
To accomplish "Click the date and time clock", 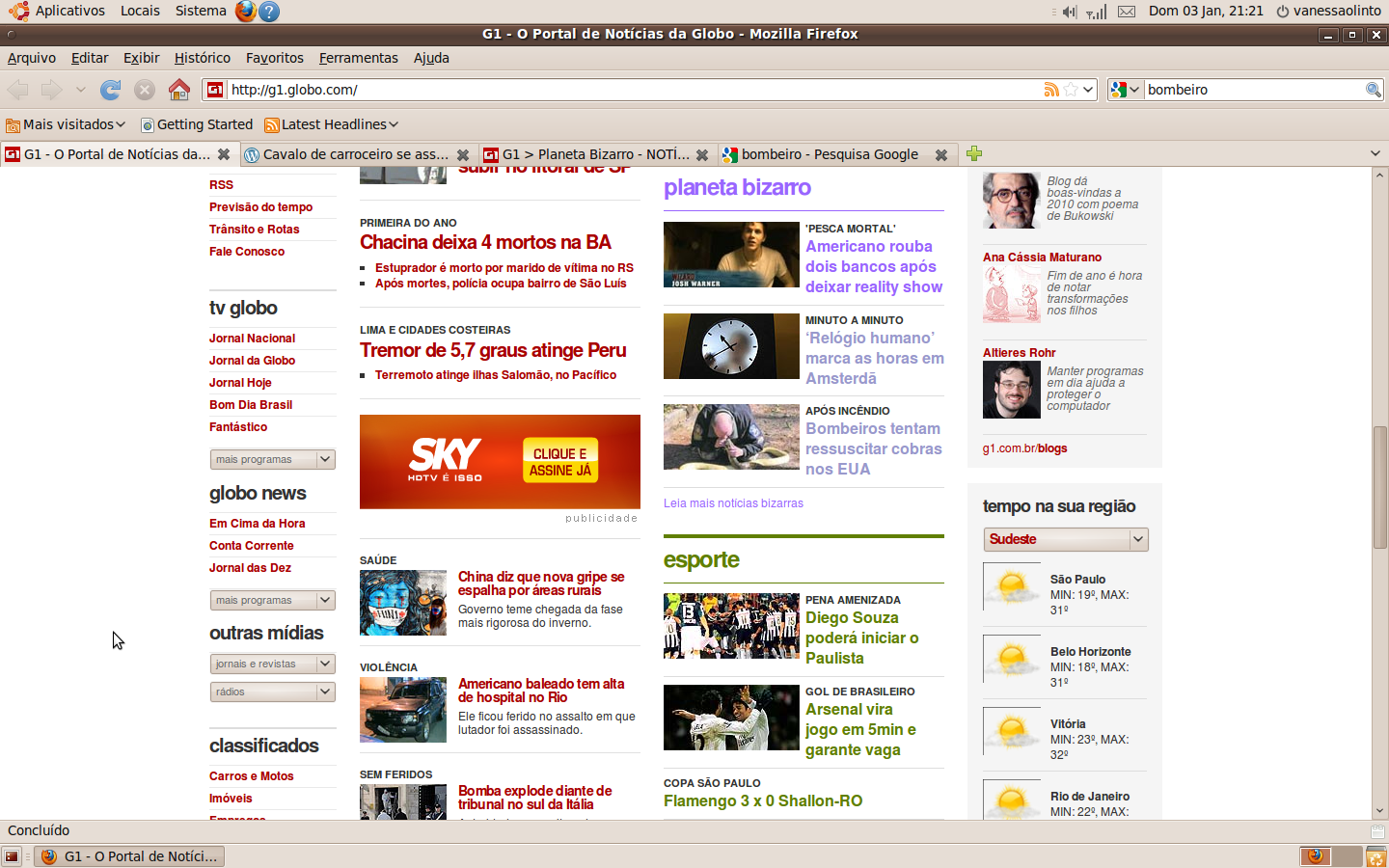I will (x=1206, y=11).
